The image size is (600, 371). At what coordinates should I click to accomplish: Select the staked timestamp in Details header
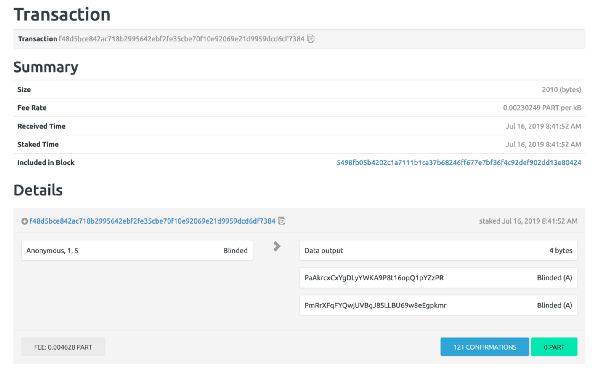[528, 221]
